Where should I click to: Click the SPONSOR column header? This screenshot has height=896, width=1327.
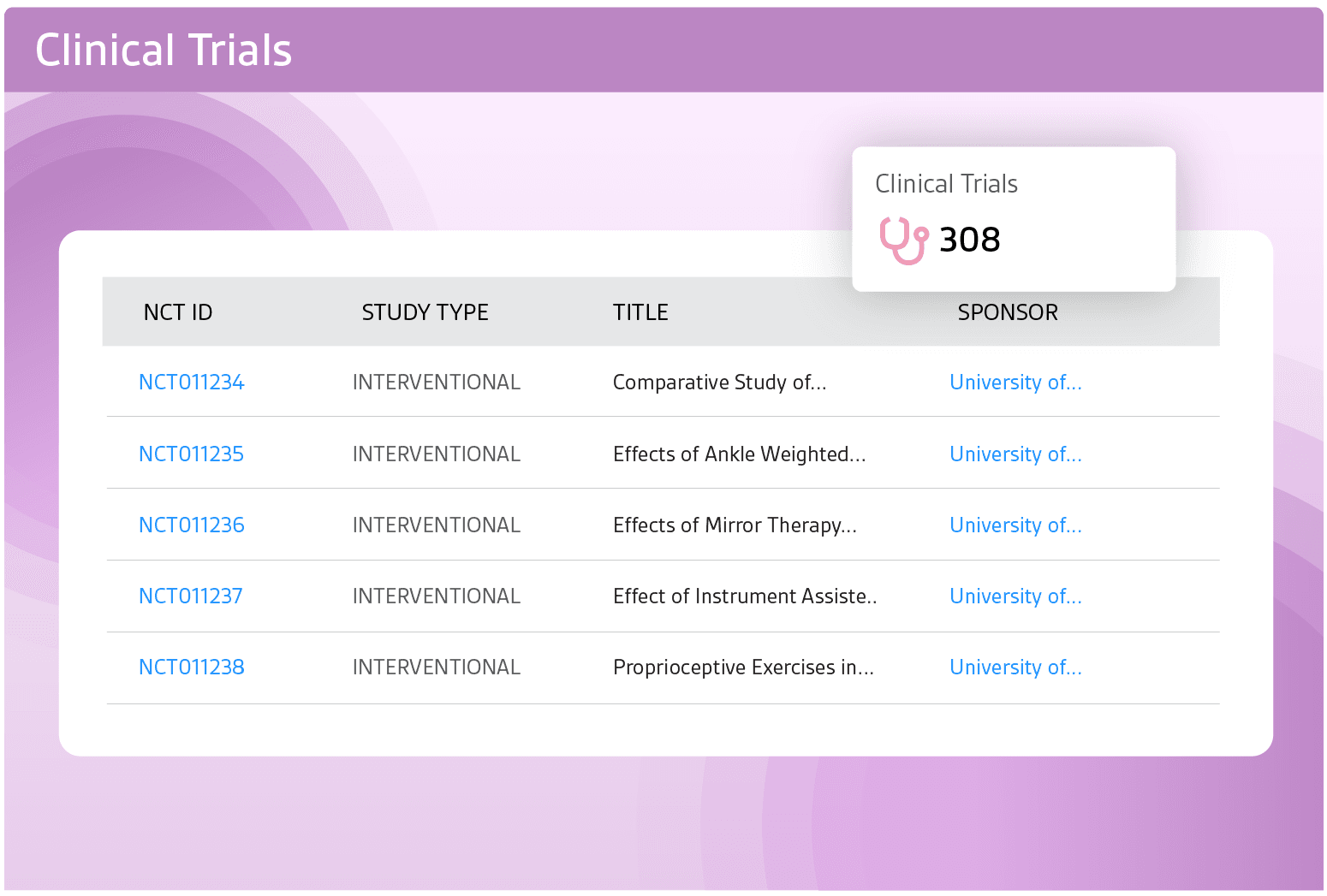pos(1008,312)
